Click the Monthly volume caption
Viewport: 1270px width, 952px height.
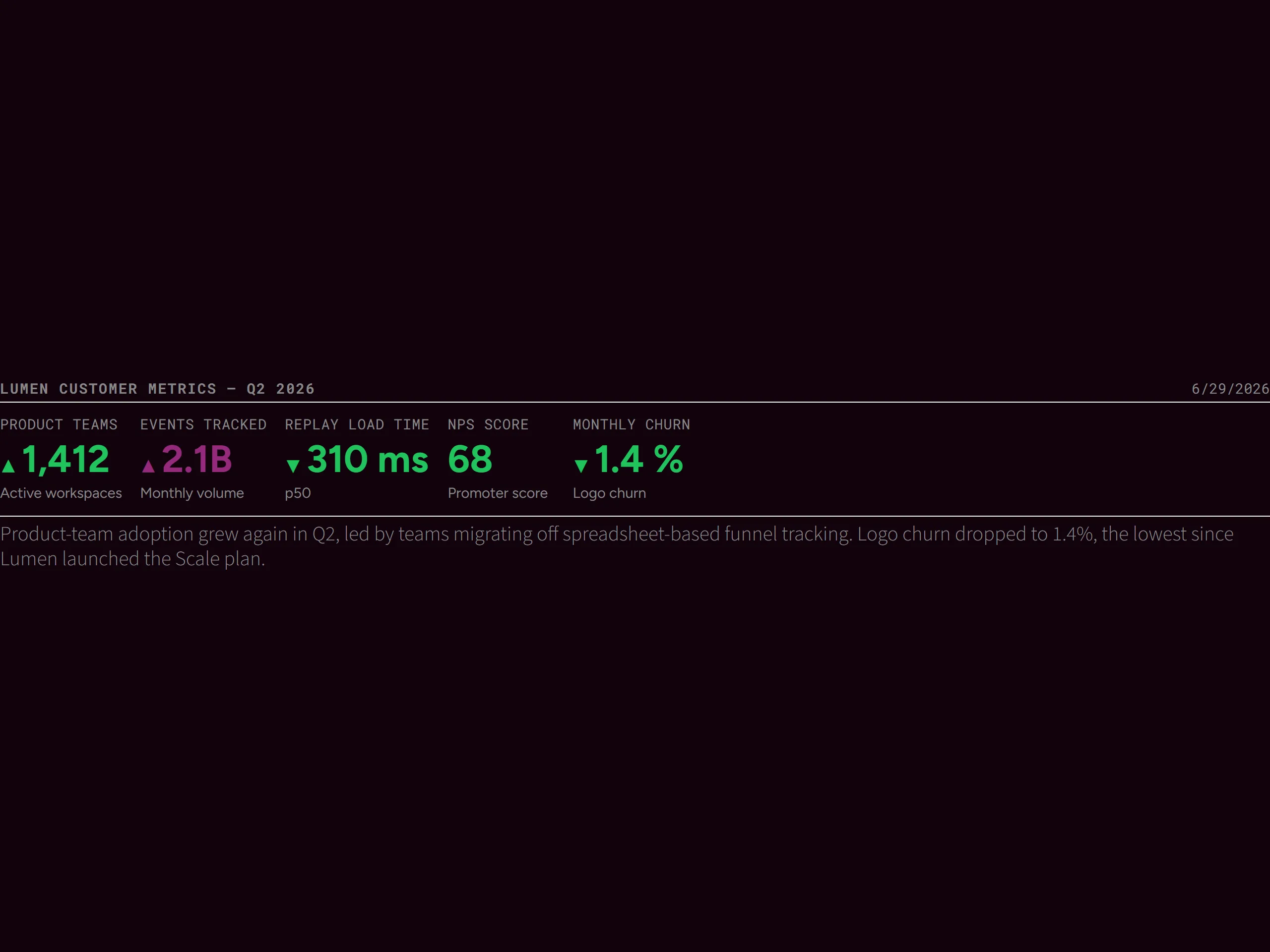tap(192, 493)
